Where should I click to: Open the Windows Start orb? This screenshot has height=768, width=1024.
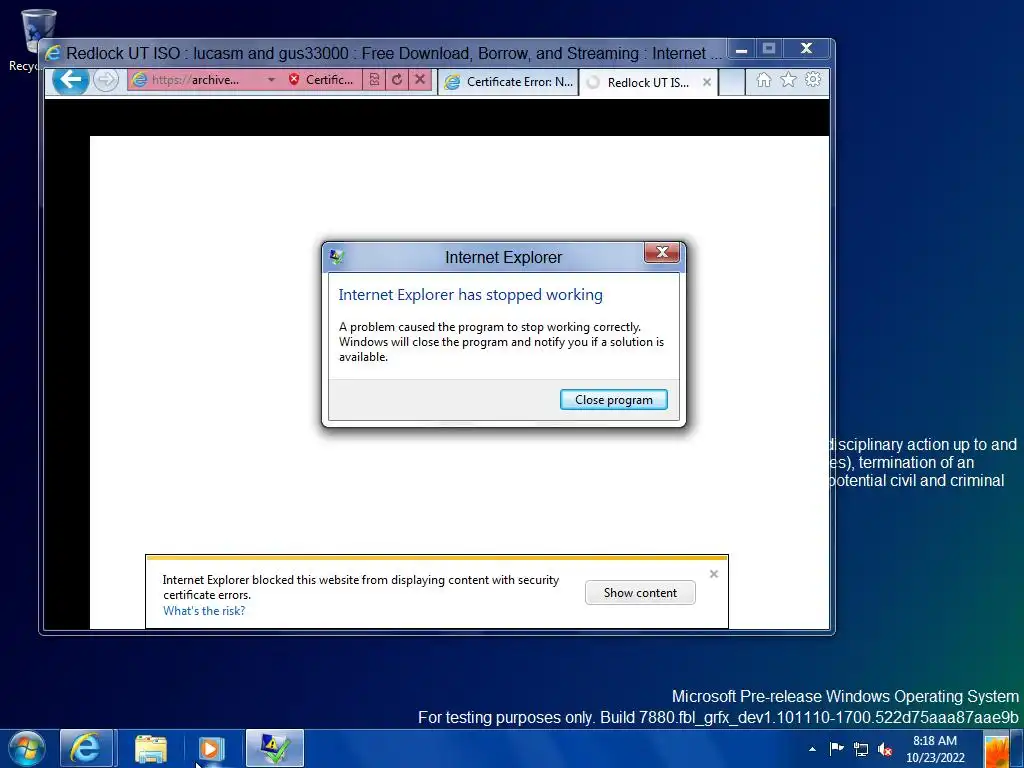pos(27,748)
